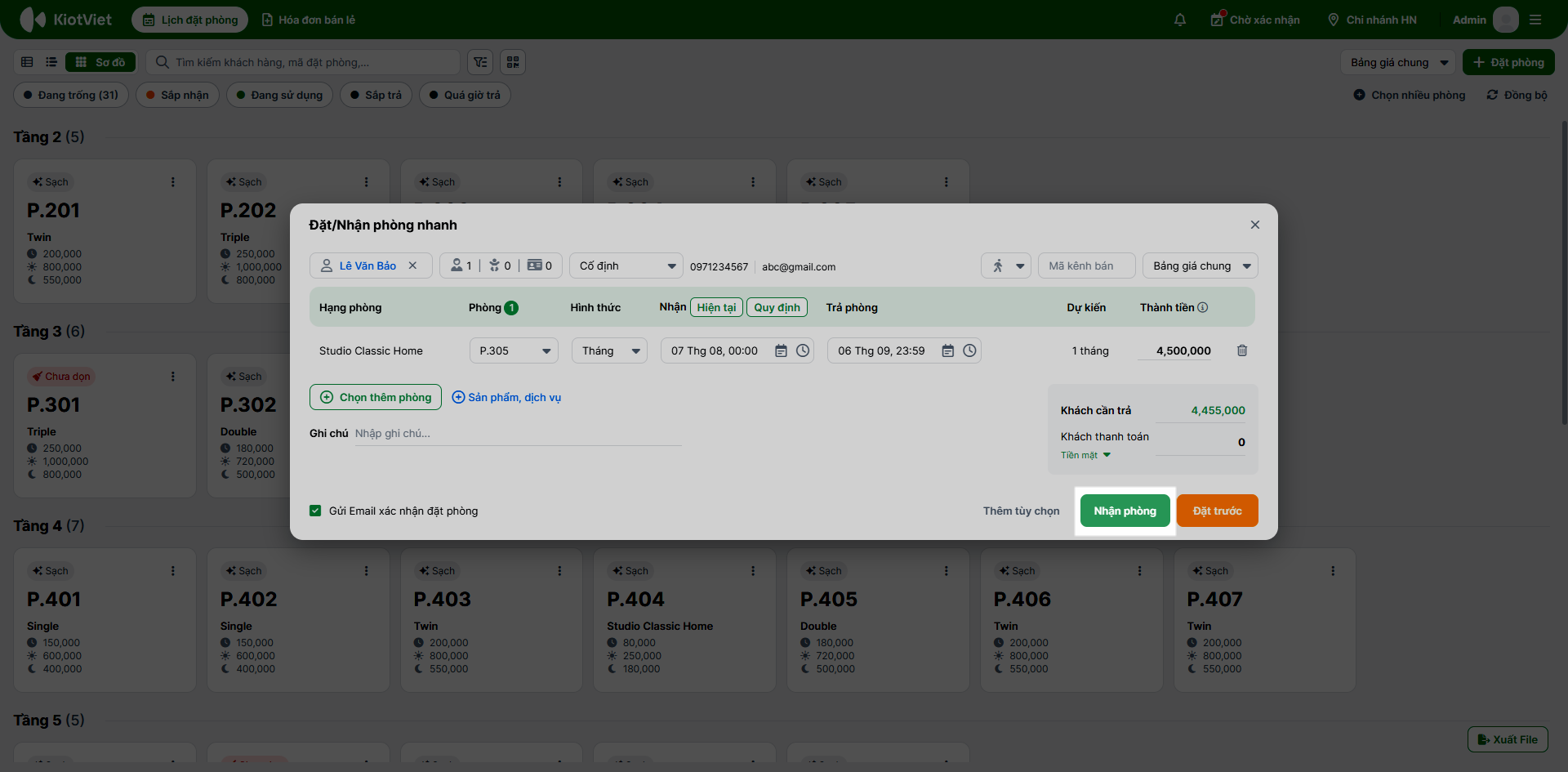Toggle Đang trống (31) status filter
Viewport: 1568px width, 772px height.
click(x=71, y=95)
